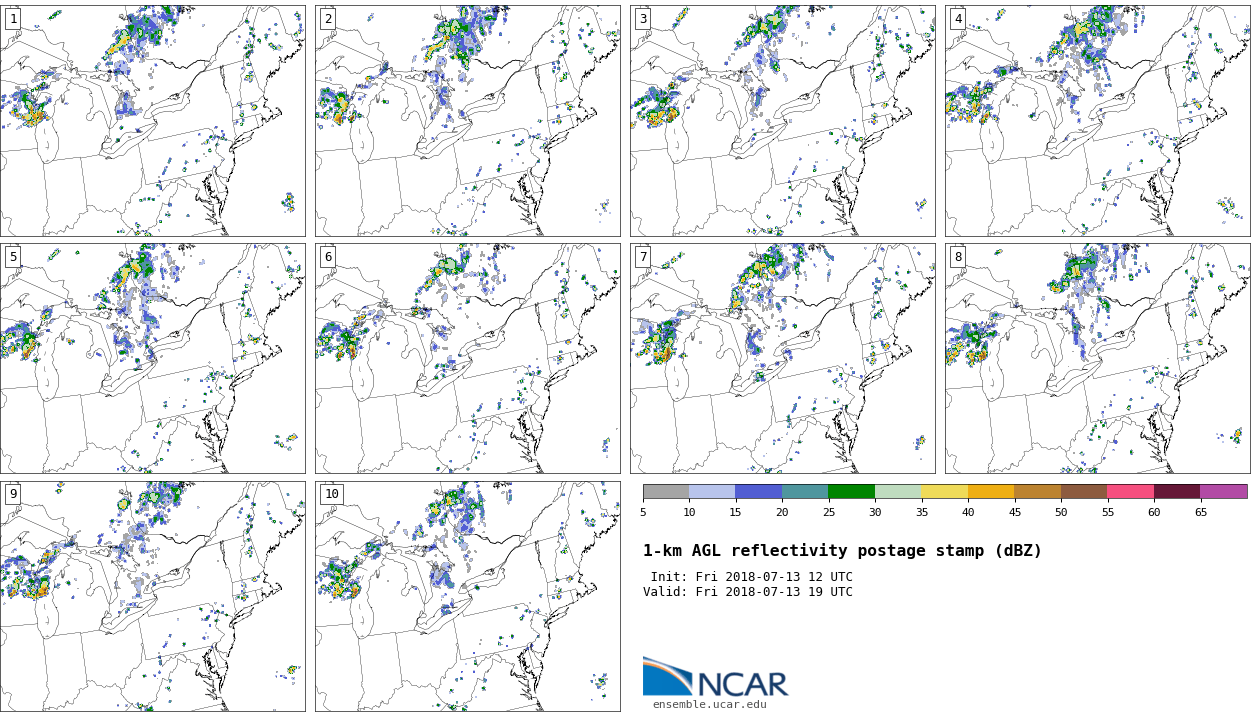Click the number 3 panel label
This screenshot has width=1260, height=712.
coord(643,19)
